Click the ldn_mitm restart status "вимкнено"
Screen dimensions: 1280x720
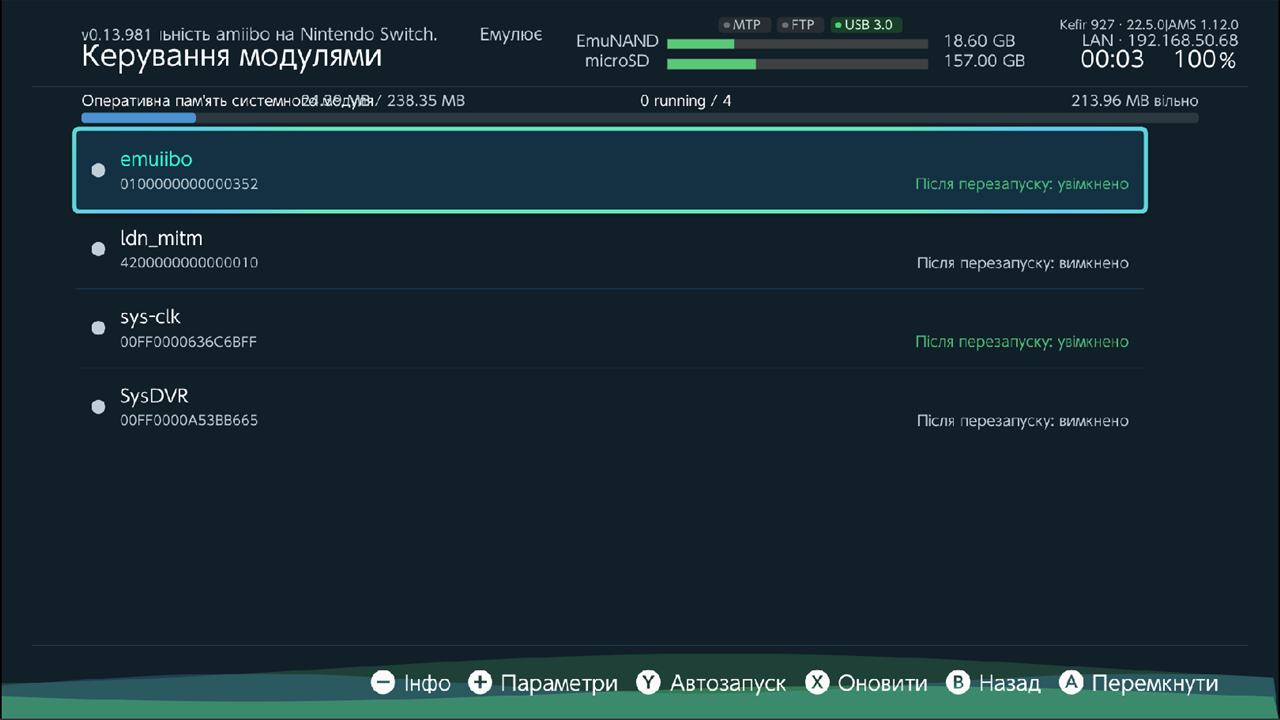click(x=1095, y=263)
